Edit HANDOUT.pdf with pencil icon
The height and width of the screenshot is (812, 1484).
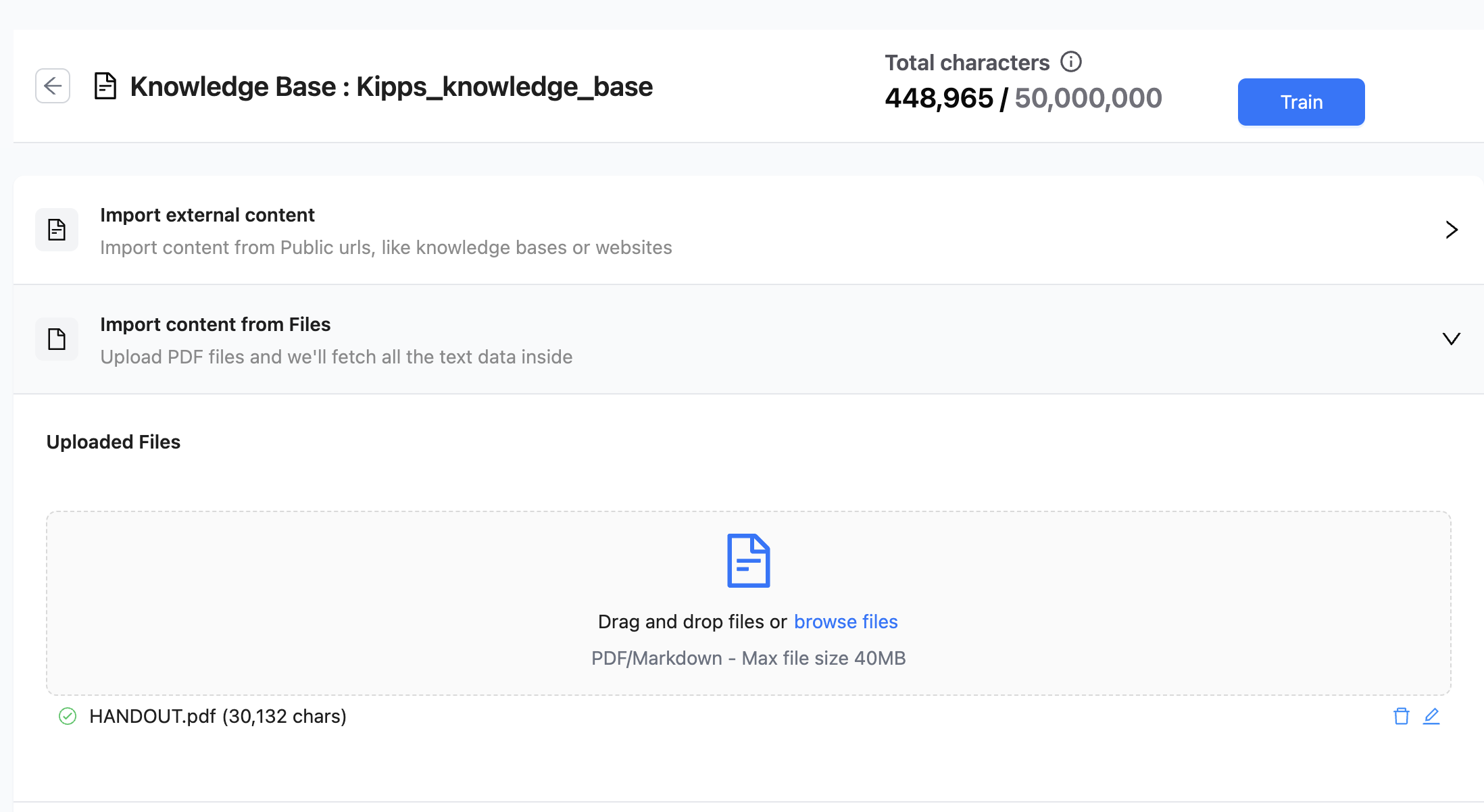click(x=1431, y=716)
